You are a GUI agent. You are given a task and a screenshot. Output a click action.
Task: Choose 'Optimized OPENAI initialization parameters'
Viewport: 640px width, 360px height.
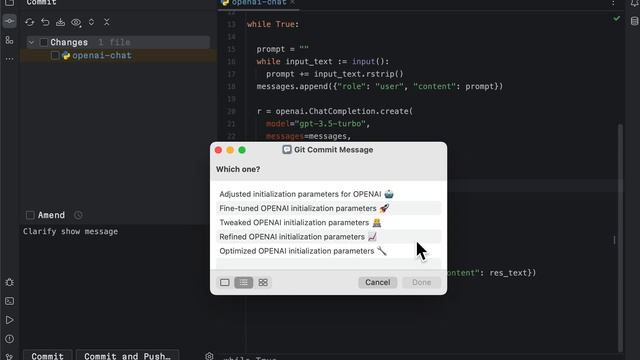[329, 251]
